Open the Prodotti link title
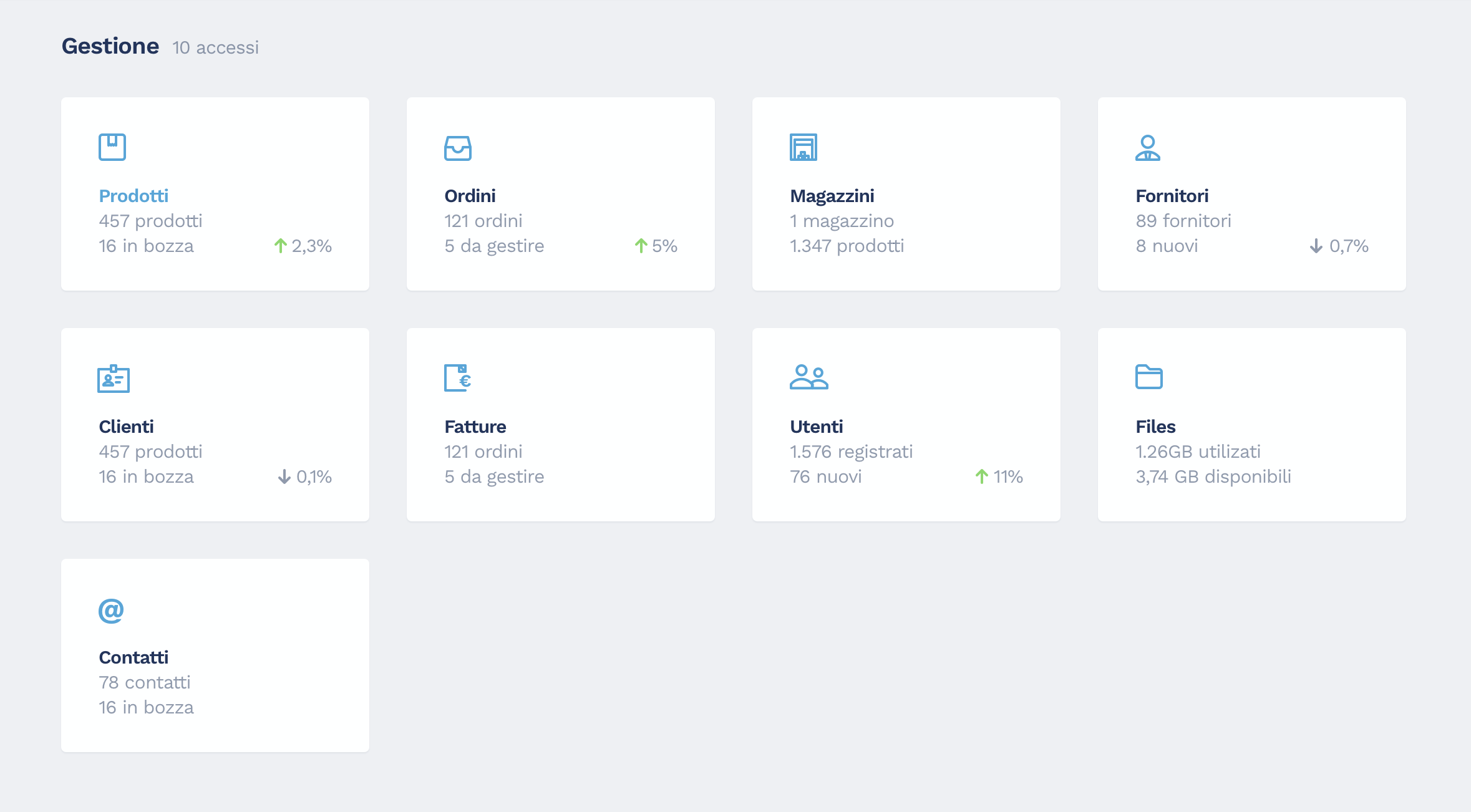 tap(134, 196)
